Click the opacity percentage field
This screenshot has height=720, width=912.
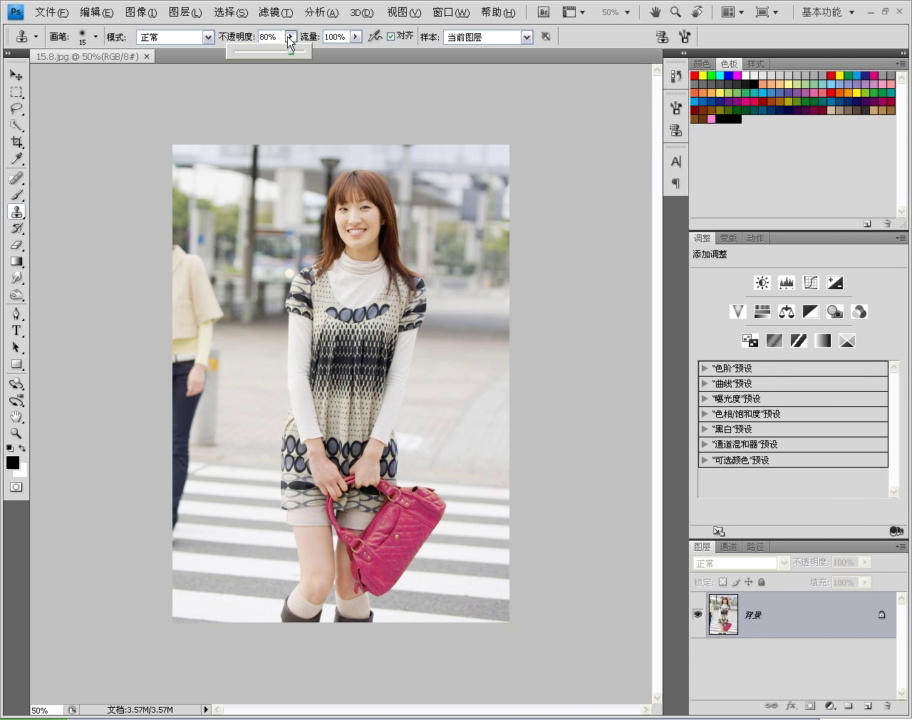[271, 37]
